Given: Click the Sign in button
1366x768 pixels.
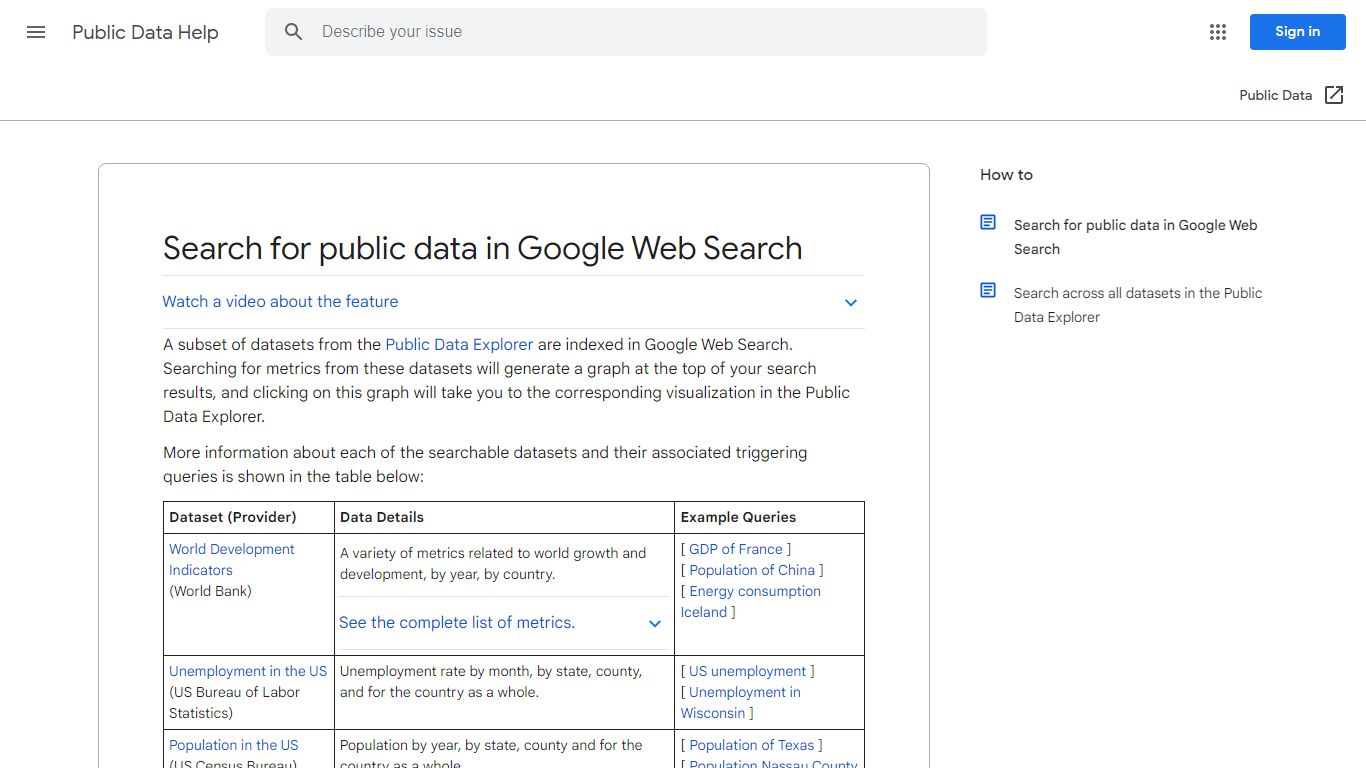Looking at the screenshot, I should 1297,32.
